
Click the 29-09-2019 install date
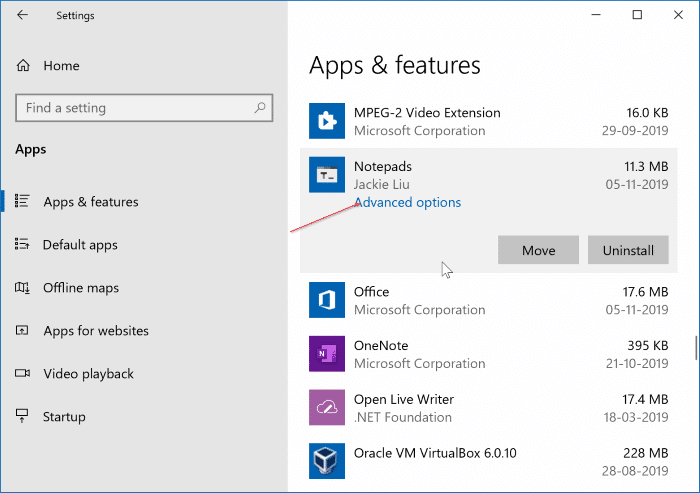click(x=635, y=130)
